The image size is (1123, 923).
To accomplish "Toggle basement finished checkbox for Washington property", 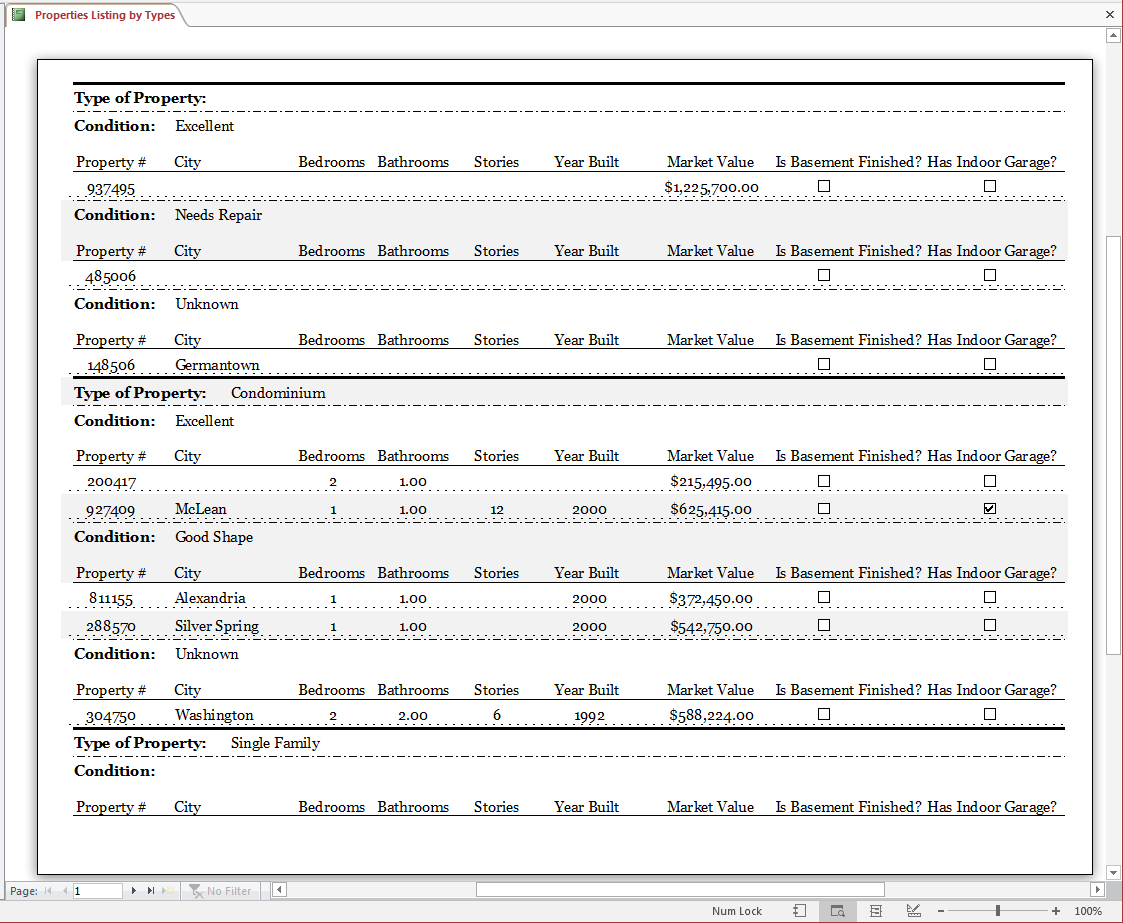I will pyautogui.click(x=824, y=714).
